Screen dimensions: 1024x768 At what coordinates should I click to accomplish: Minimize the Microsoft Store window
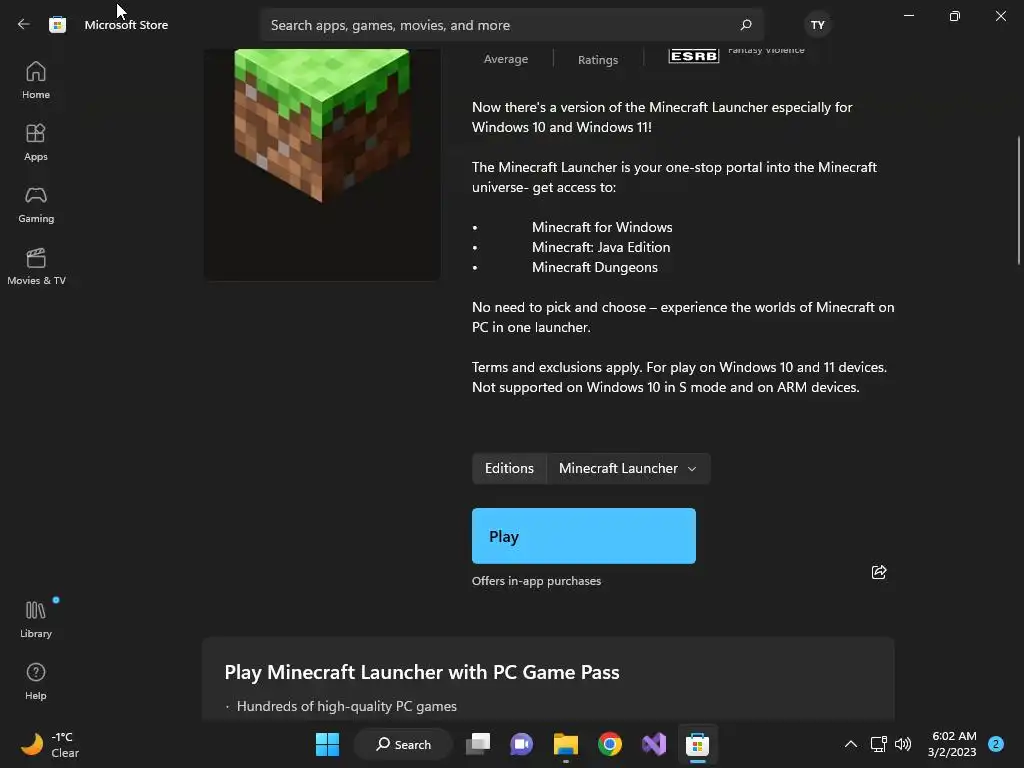click(909, 16)
